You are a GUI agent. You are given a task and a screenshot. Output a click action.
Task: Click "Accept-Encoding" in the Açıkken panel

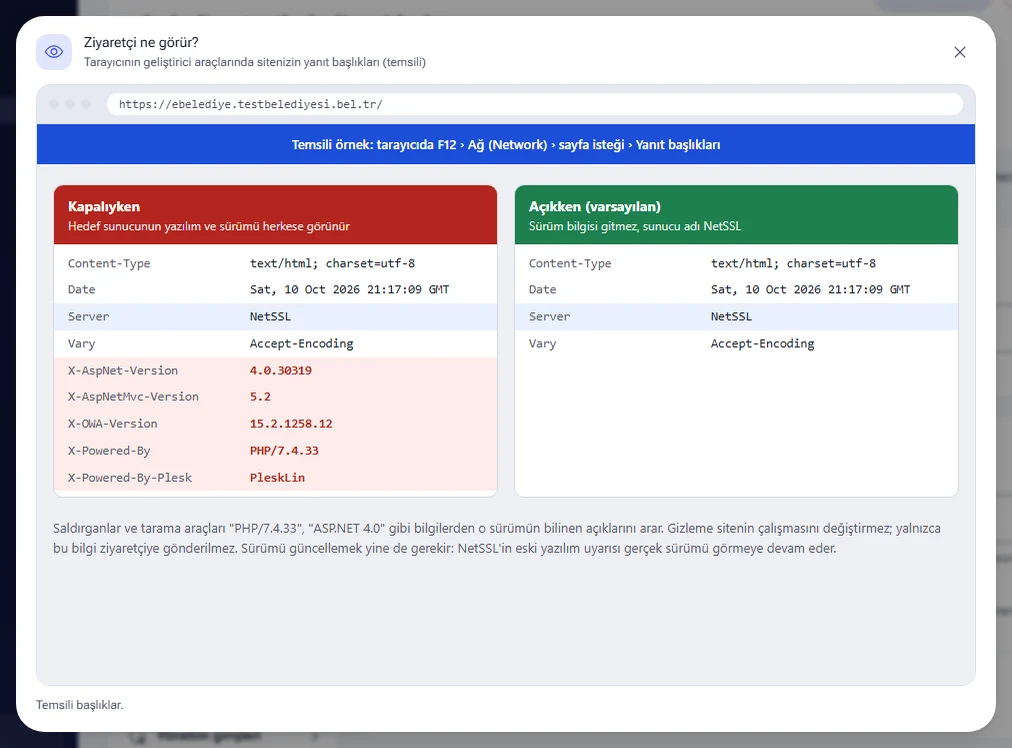coord(762,344)
